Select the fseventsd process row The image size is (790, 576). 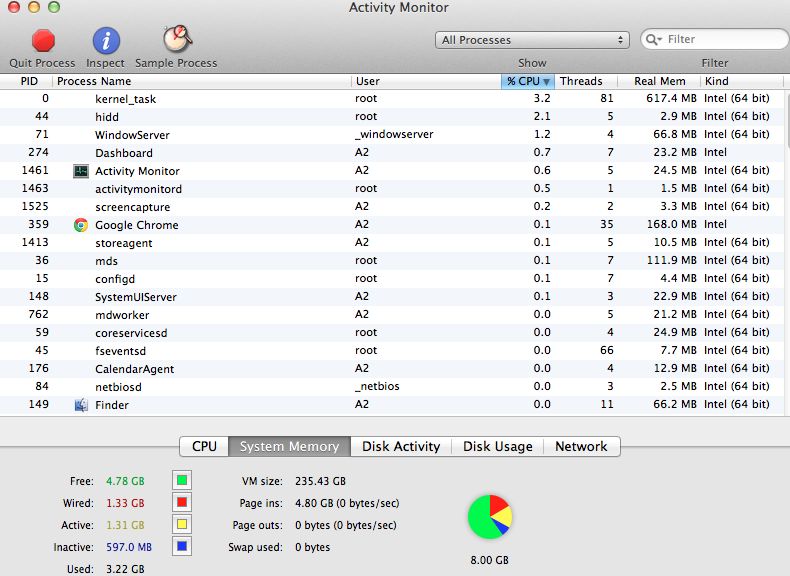click(x=392, y=350)
